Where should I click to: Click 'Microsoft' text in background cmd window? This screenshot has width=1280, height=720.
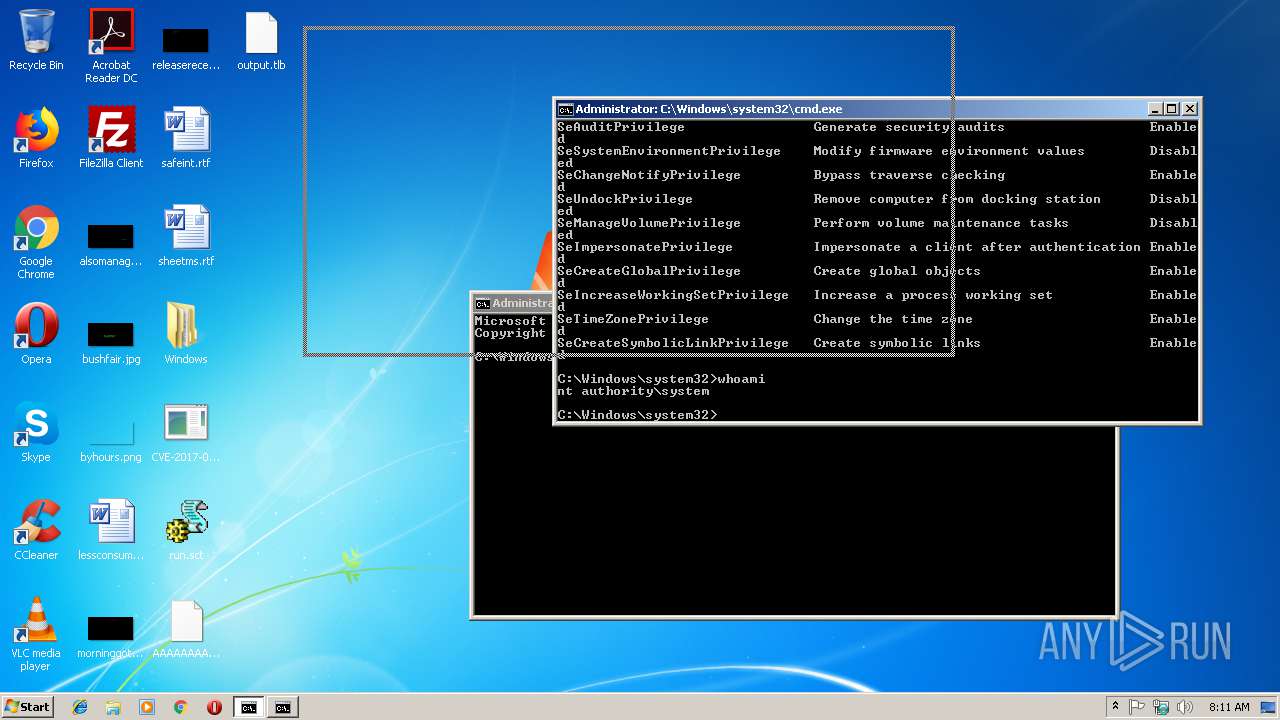point(510,321)
